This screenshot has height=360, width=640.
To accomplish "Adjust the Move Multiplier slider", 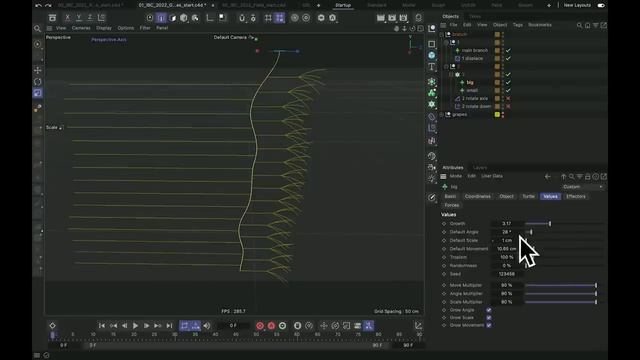I will pos(564,285).
